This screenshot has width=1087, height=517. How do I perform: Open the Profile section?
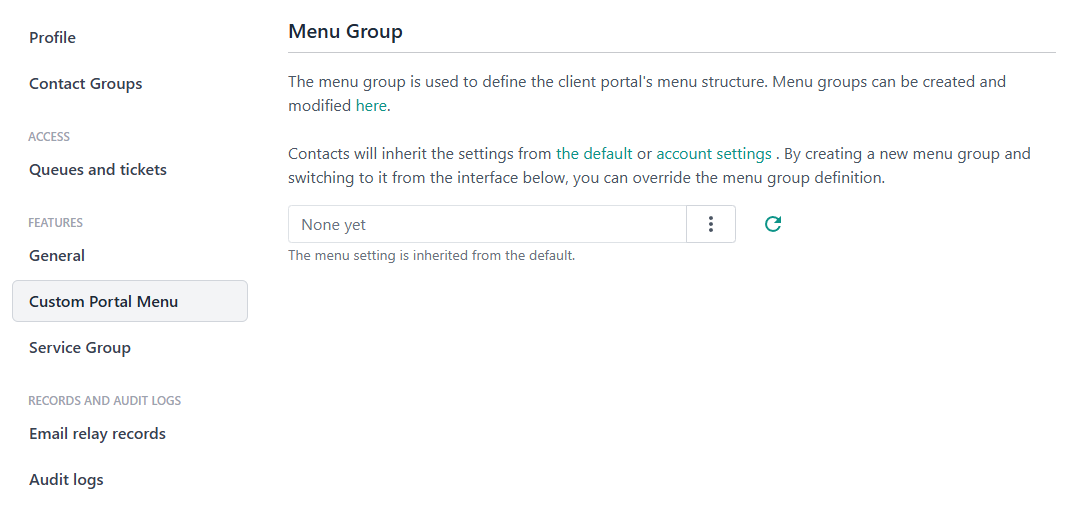[52, 38]
